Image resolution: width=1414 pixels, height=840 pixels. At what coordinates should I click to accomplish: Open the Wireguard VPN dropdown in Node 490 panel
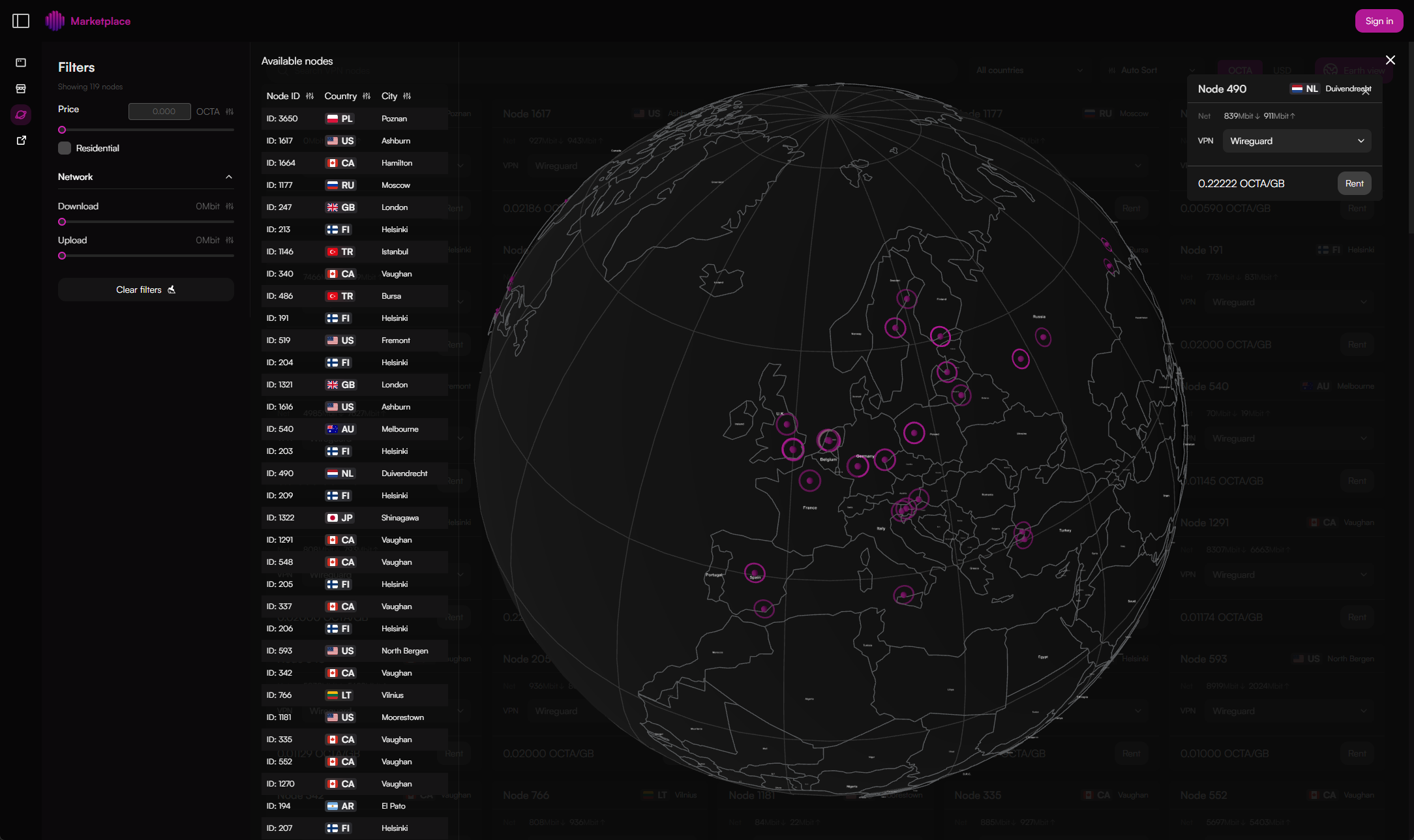point(1297,141)
